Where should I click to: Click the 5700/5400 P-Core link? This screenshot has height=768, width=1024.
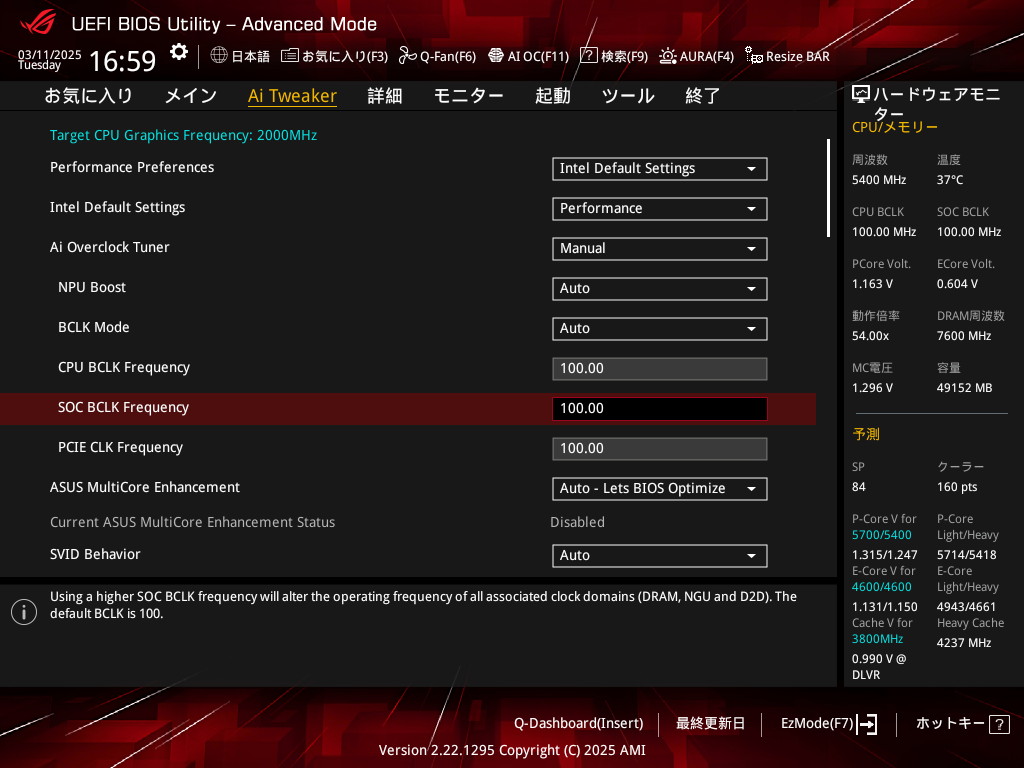pos(882,535)
